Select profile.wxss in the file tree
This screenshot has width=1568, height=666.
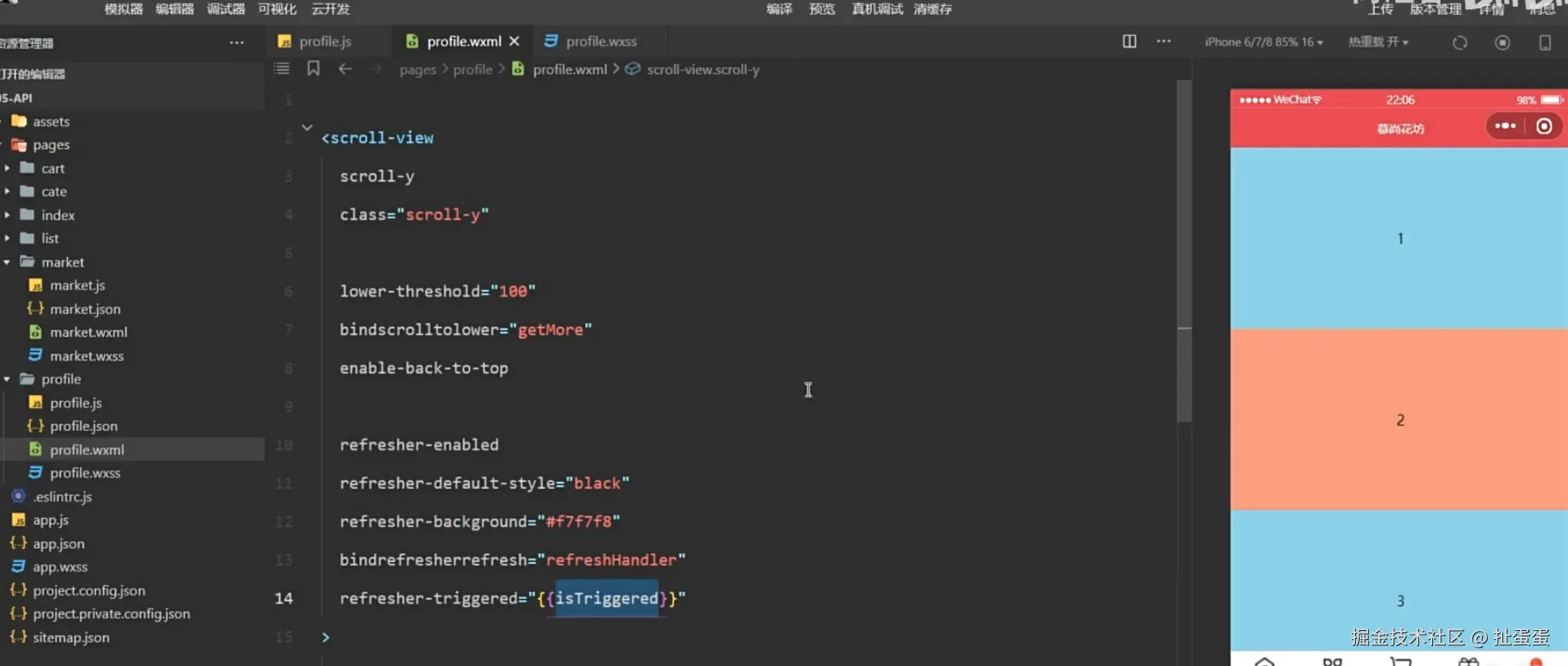(85, 473)
